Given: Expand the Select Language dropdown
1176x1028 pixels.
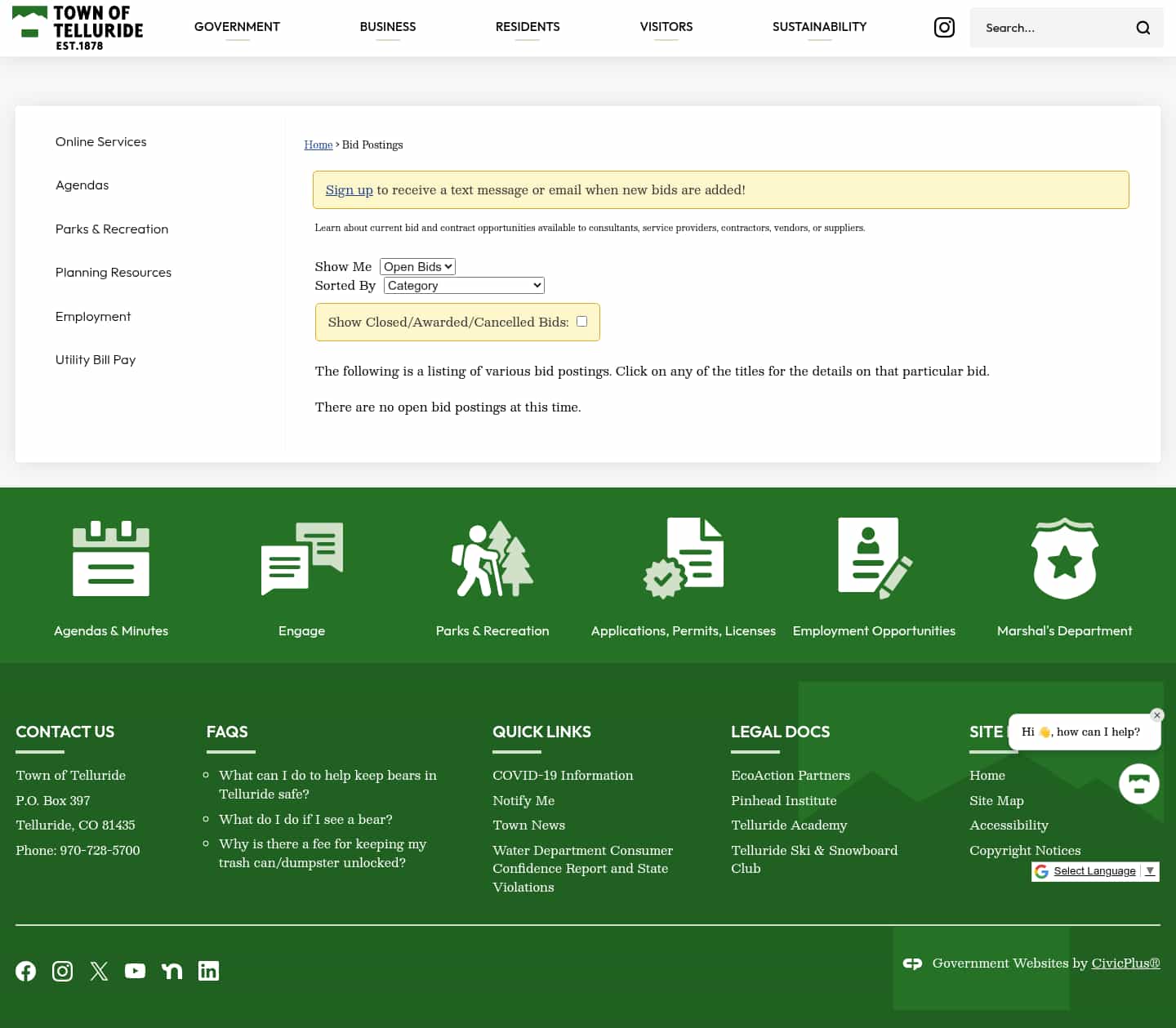Looking at the screenshot, I should pos(1095,871).
